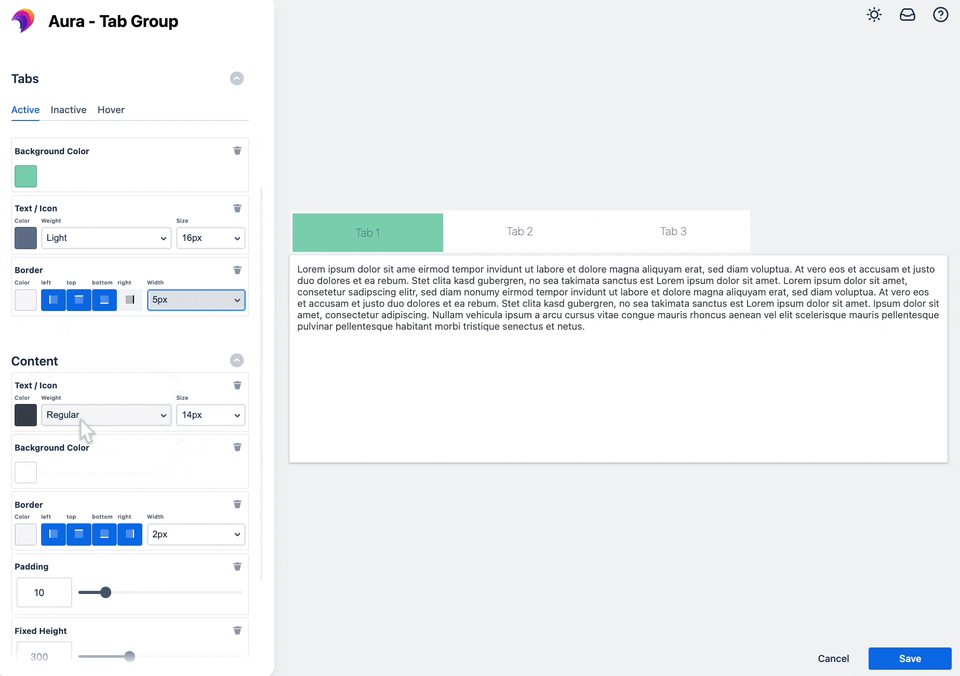Delete the Background Color setting via trash icon
Screen dimensions: 960x676
[x=237, y=150]
